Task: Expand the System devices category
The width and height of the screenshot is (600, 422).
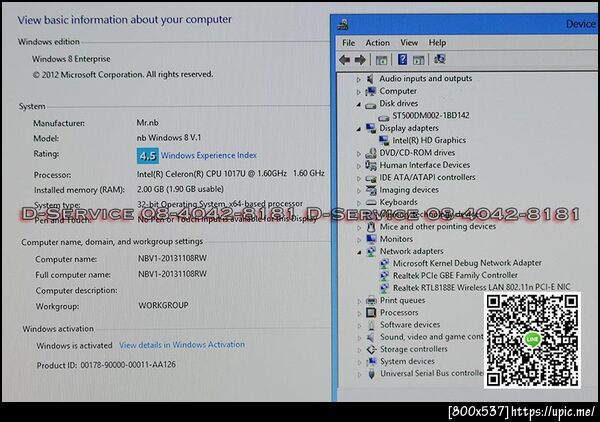Action: pyautogui.click(x=359, y=362)
